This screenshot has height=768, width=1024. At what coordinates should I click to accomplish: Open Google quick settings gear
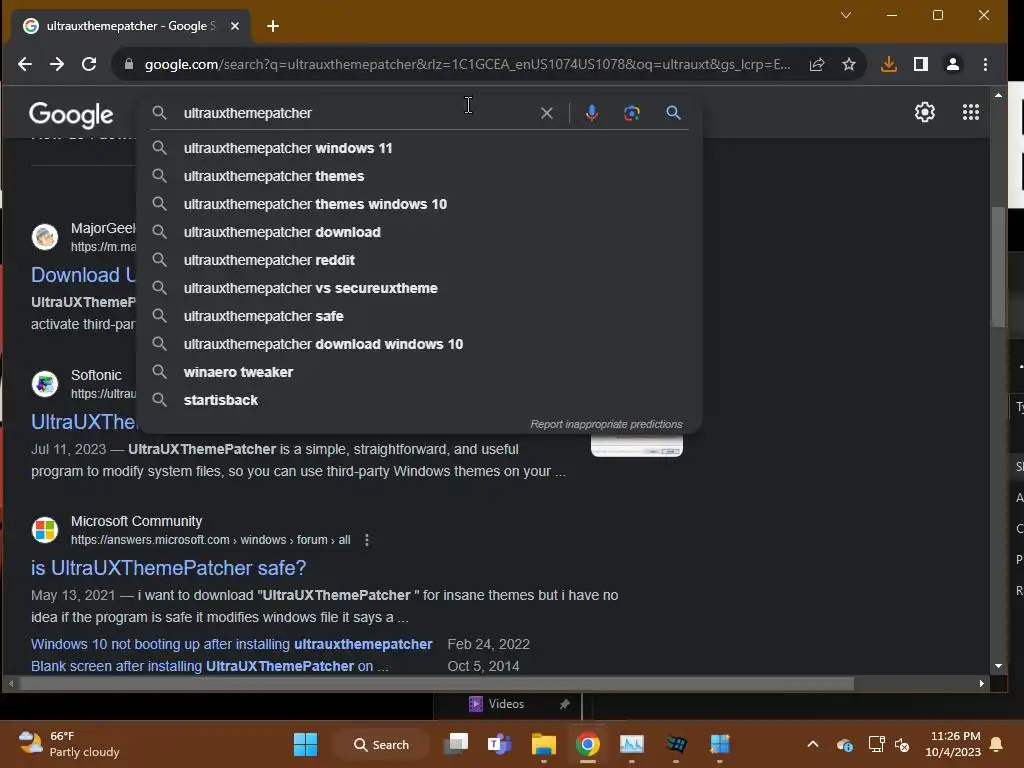point(925,112)
